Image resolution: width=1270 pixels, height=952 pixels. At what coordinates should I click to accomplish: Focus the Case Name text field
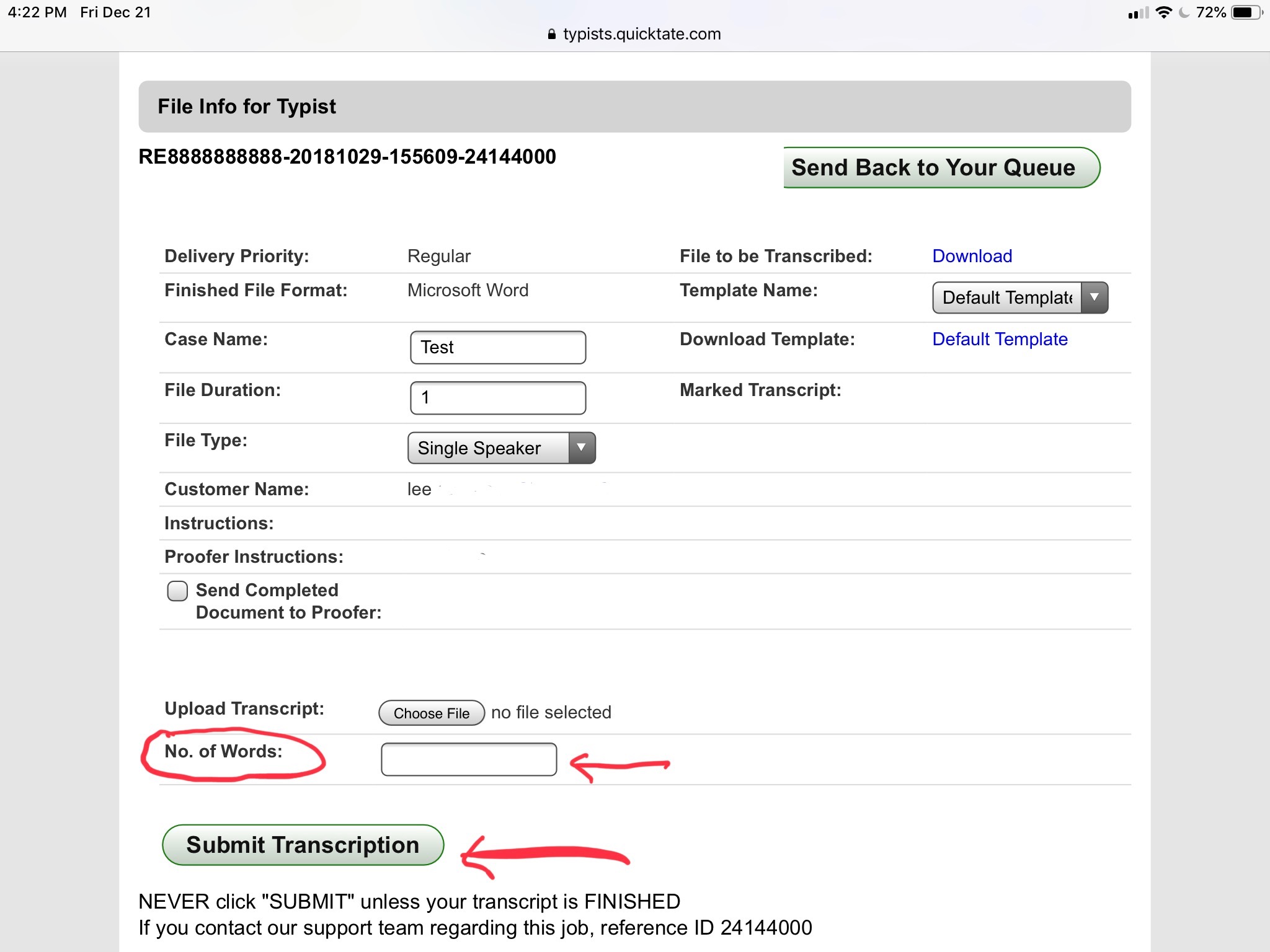point(498,347)
